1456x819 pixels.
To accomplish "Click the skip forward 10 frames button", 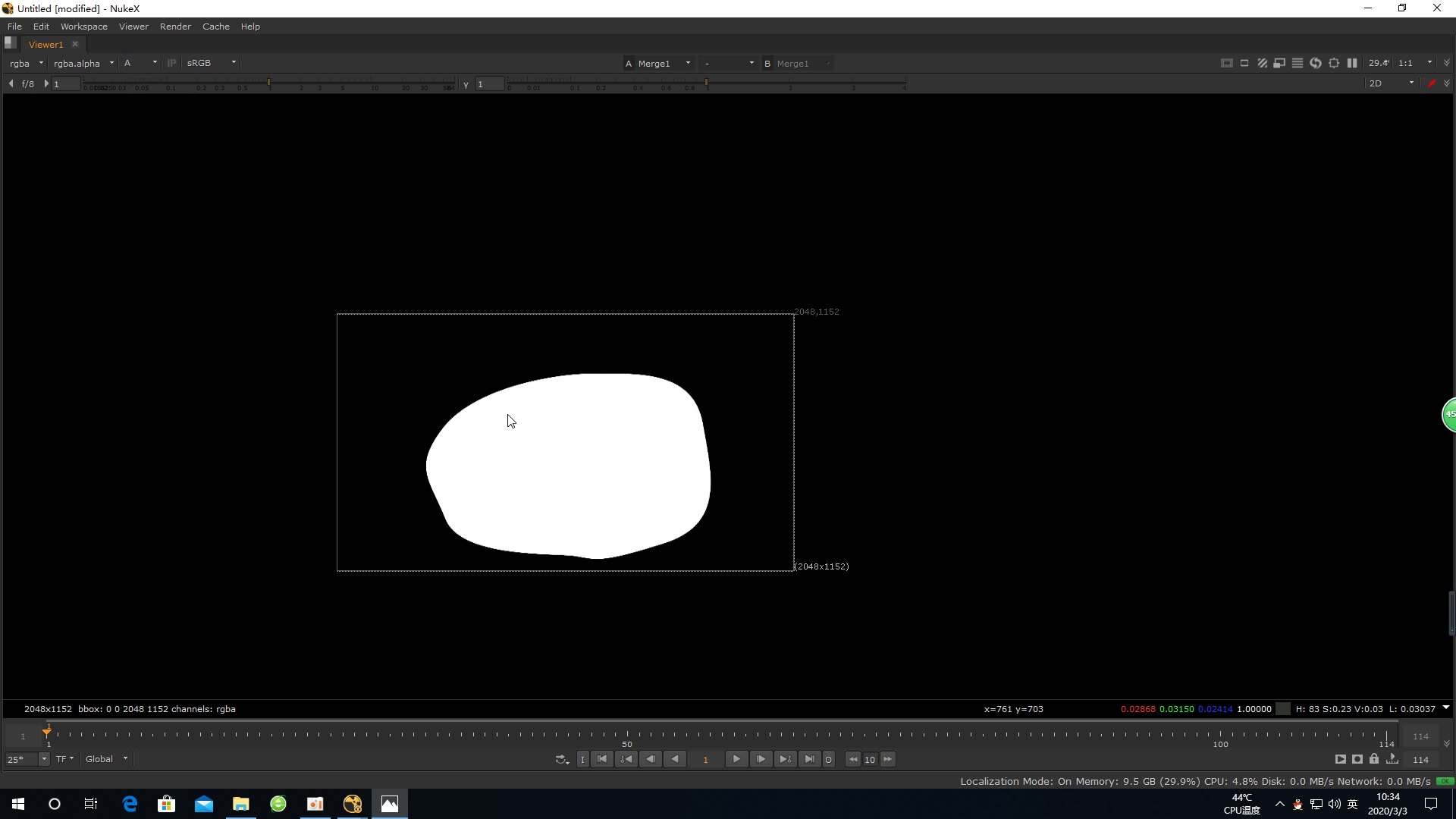I will (x=887, y=759).
